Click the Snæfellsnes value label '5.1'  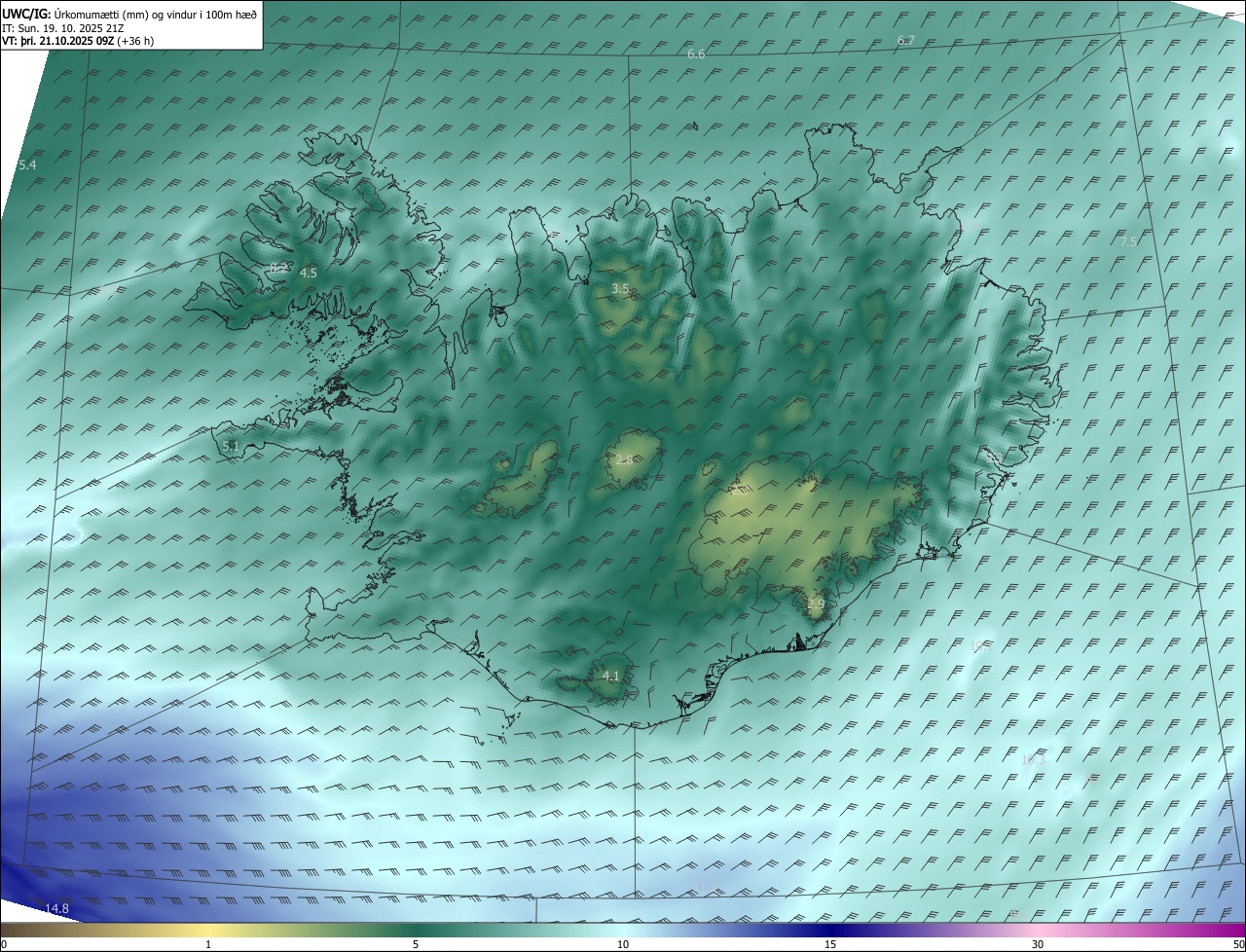pos(230,447)
